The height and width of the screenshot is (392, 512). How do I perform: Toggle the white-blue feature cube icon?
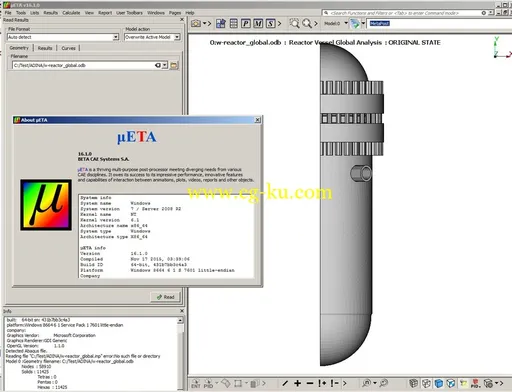pos(451,383)
